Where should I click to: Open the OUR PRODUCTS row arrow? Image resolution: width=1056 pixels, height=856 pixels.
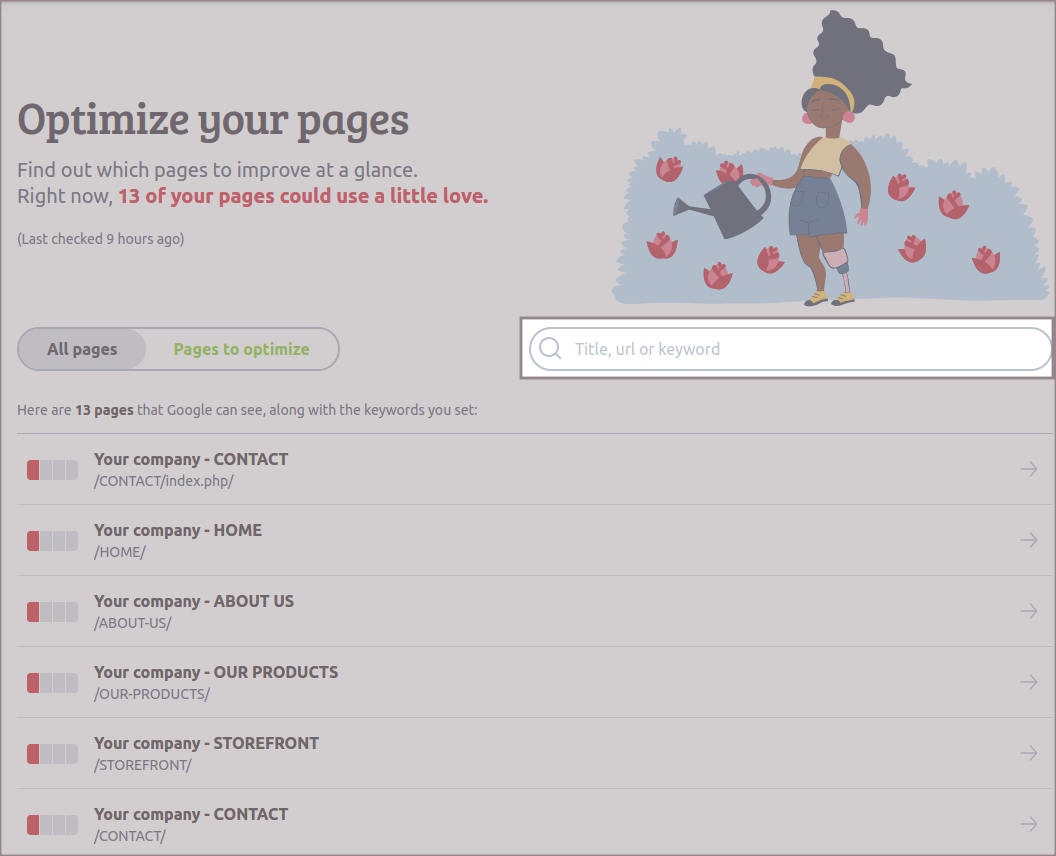point(1028,682)
